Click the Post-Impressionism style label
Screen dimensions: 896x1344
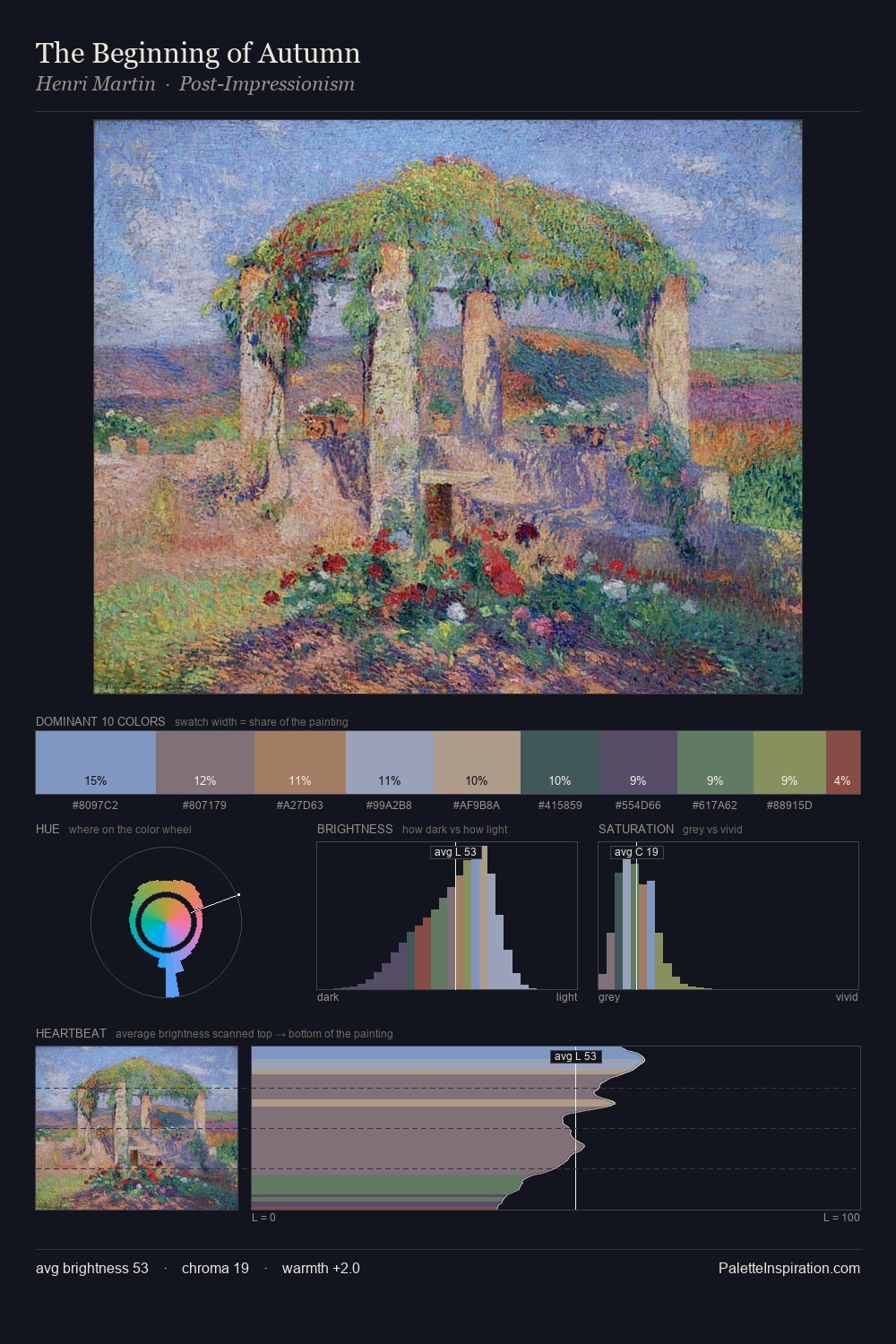tap(267, 84)
